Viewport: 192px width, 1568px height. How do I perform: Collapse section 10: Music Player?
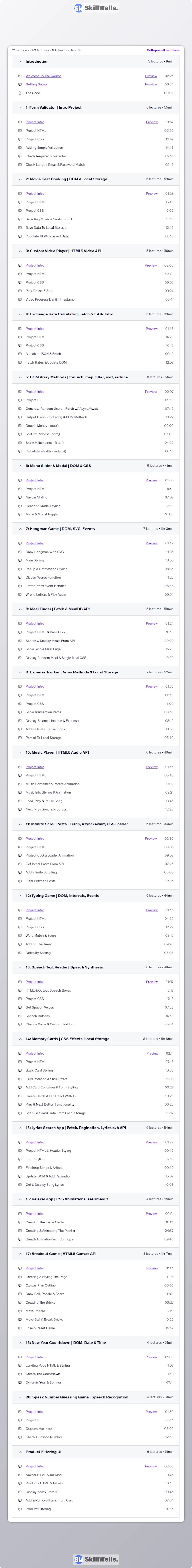click(x=20, y=752)
